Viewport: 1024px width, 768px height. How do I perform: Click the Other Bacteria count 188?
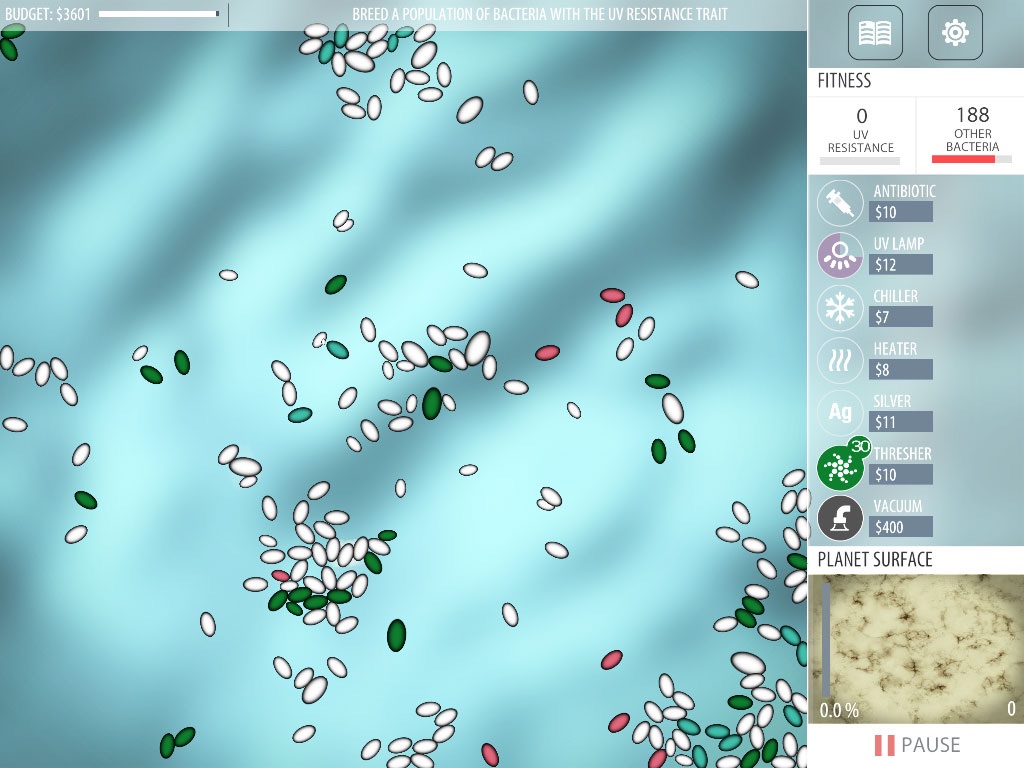click(972, 115)
